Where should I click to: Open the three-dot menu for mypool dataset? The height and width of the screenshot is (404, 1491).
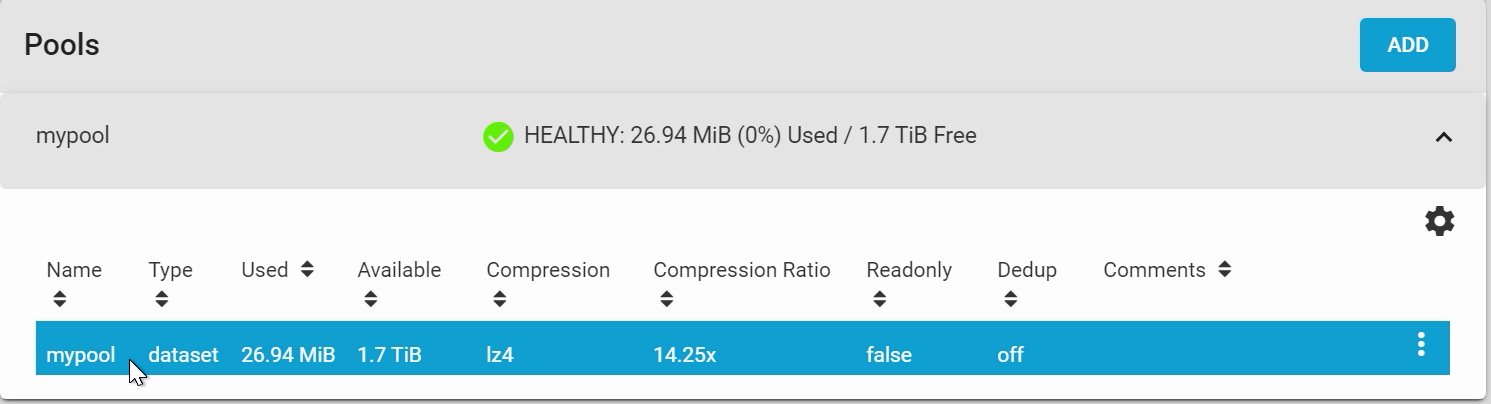click(1421, 345)
